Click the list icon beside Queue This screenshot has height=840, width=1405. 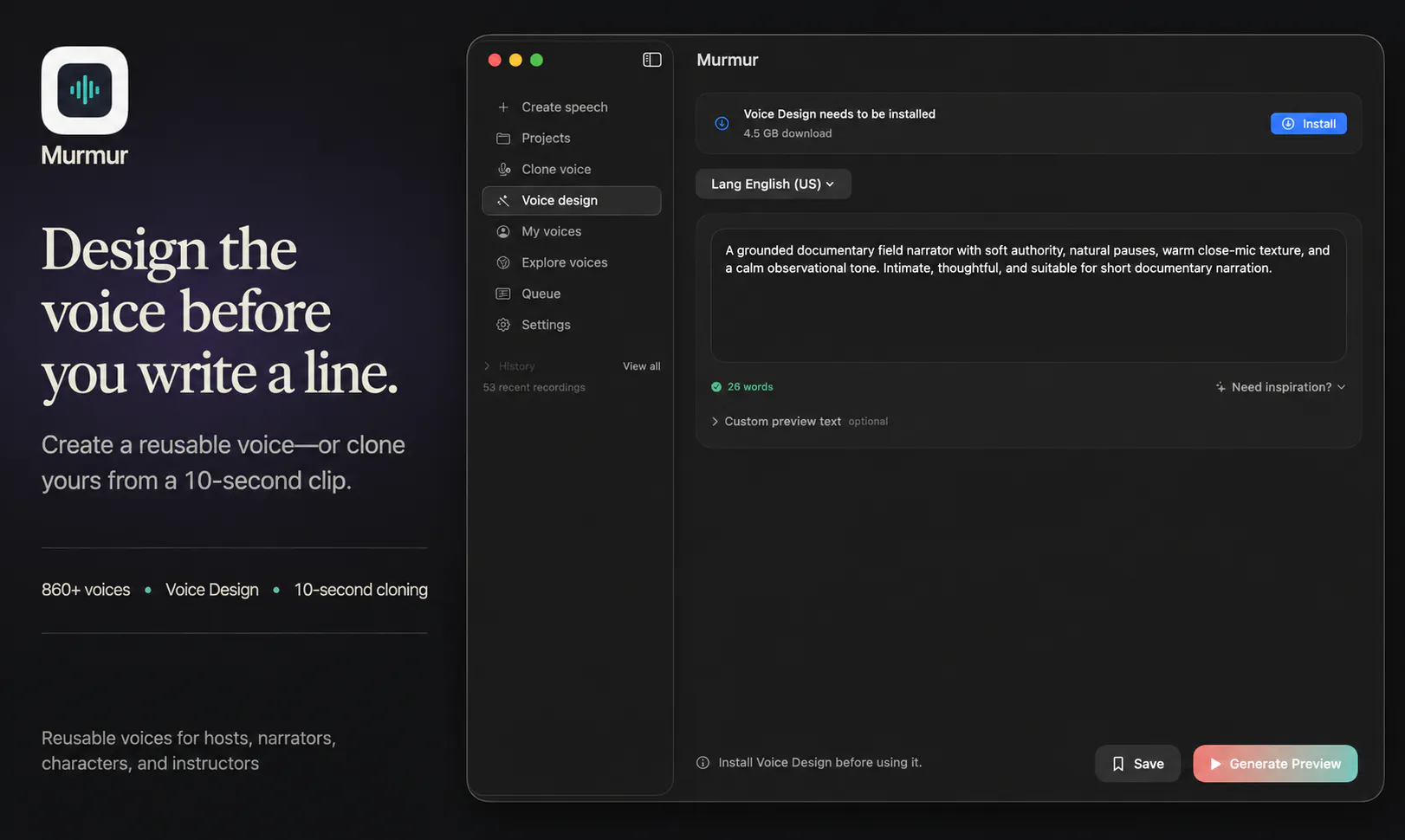pos(503,294)
